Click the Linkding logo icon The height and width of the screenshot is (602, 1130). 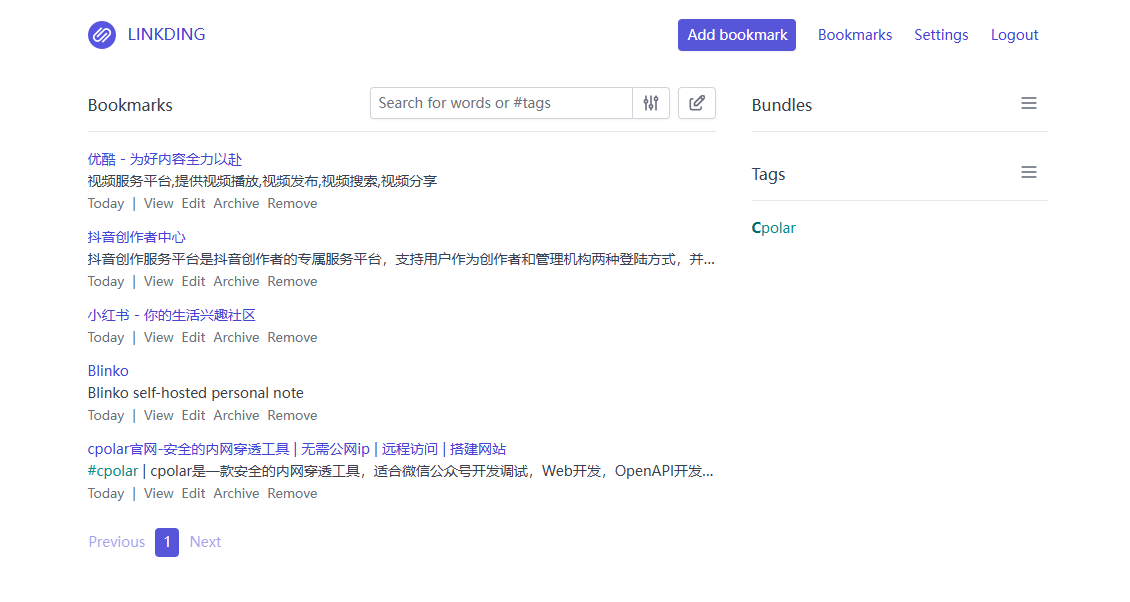102,35
